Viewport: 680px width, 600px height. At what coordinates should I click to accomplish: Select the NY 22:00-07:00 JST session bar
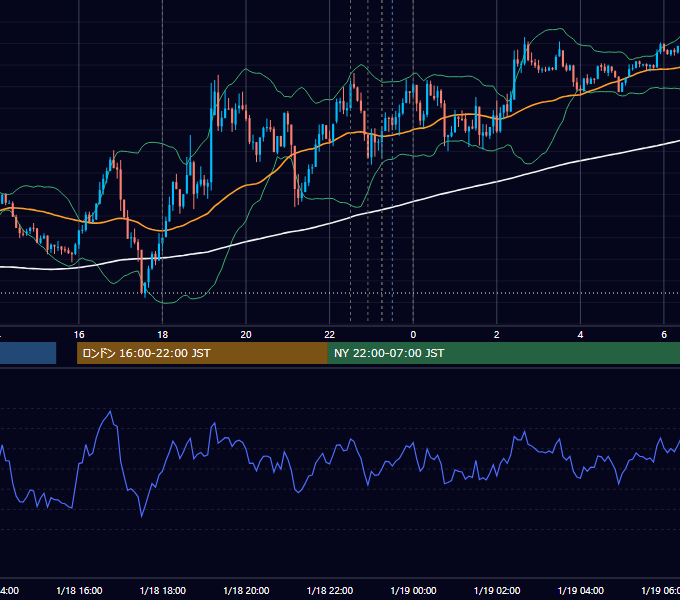pyautogui.click(x=503, y=353)
